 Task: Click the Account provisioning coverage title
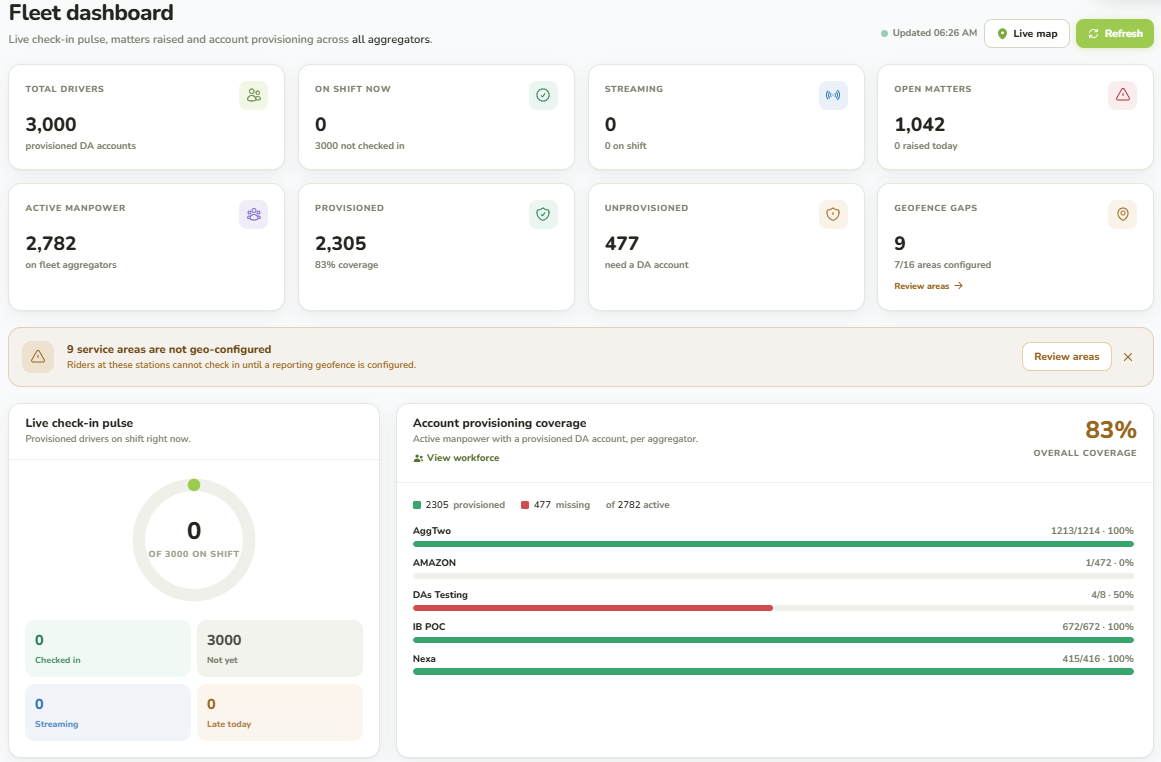coord(500,423)
